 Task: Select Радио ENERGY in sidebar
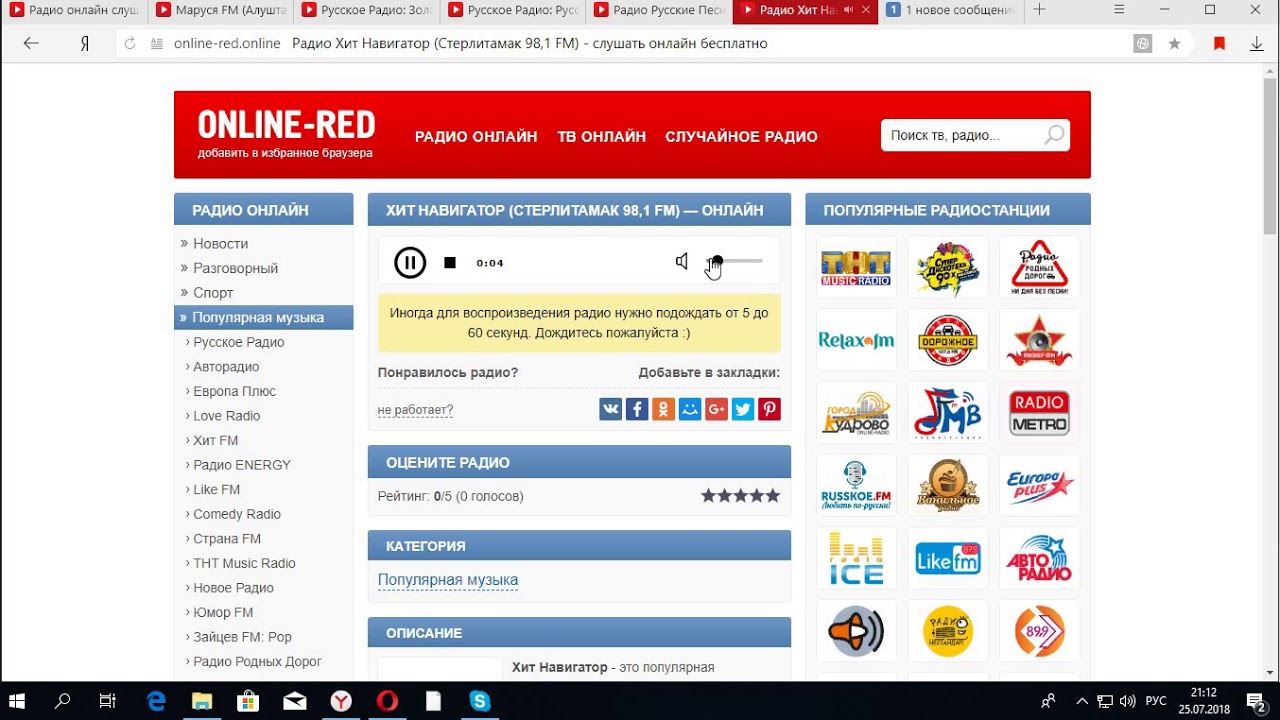tap(242, 465)
